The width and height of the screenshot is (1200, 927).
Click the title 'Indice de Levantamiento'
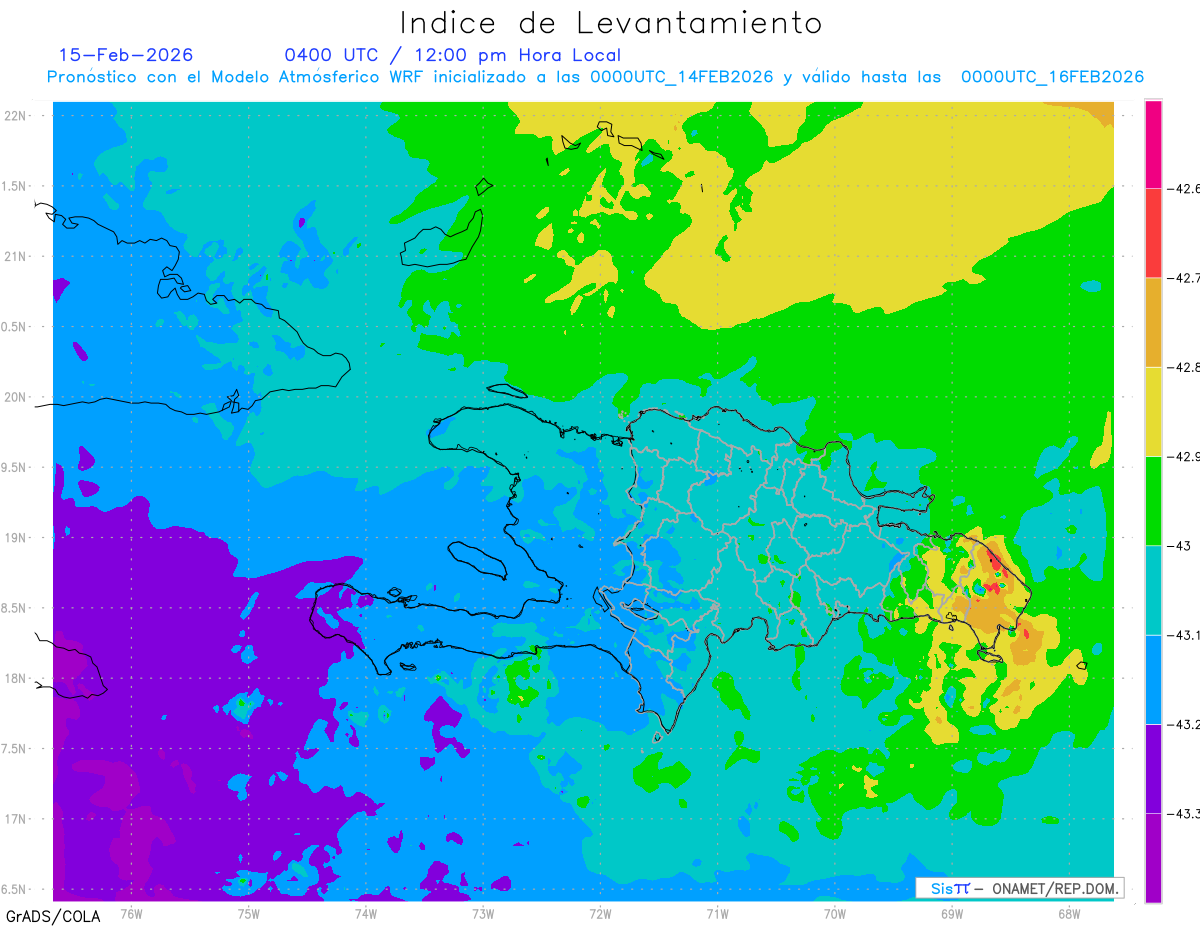coord(611,23)
